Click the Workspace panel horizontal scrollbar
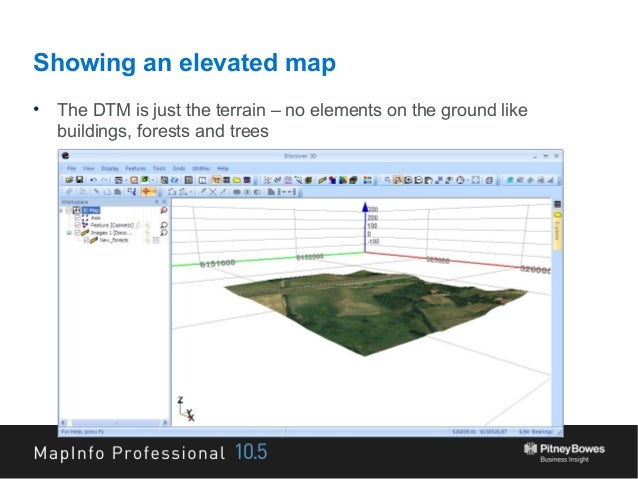This screenshot has height=479, width=638. 114,422
